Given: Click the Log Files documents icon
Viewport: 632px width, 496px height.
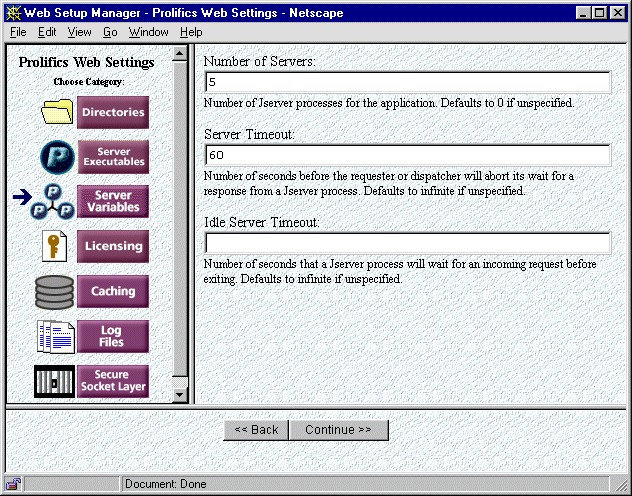Looking at the screenshot, I should point(56,337).
